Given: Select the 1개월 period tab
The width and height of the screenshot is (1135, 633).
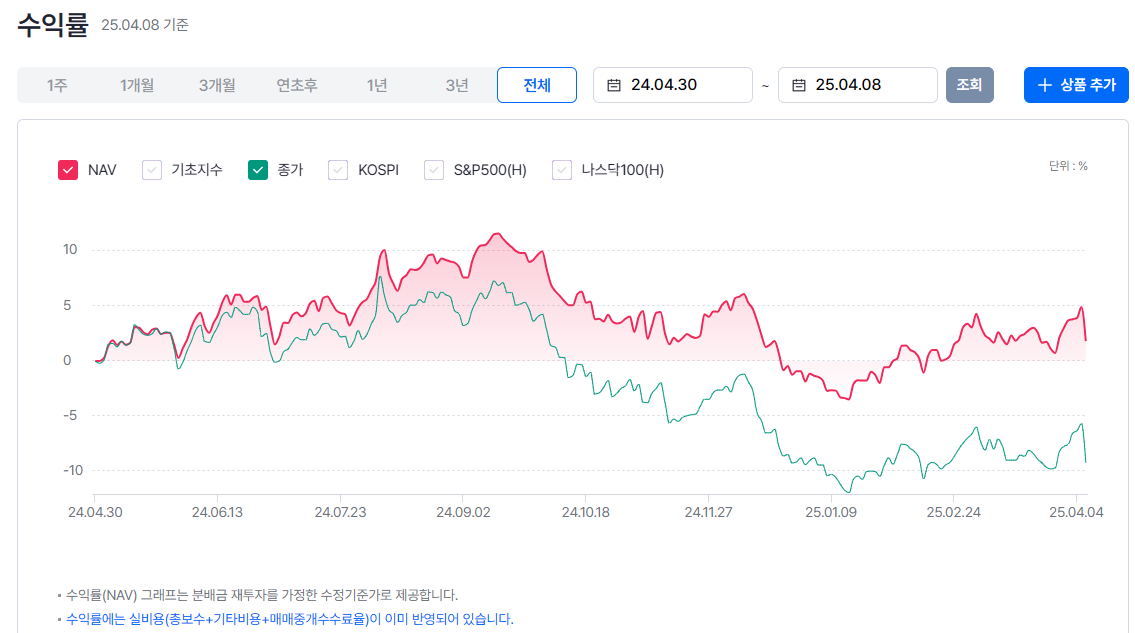Looking at the screenshot, I should coord(137,85).
